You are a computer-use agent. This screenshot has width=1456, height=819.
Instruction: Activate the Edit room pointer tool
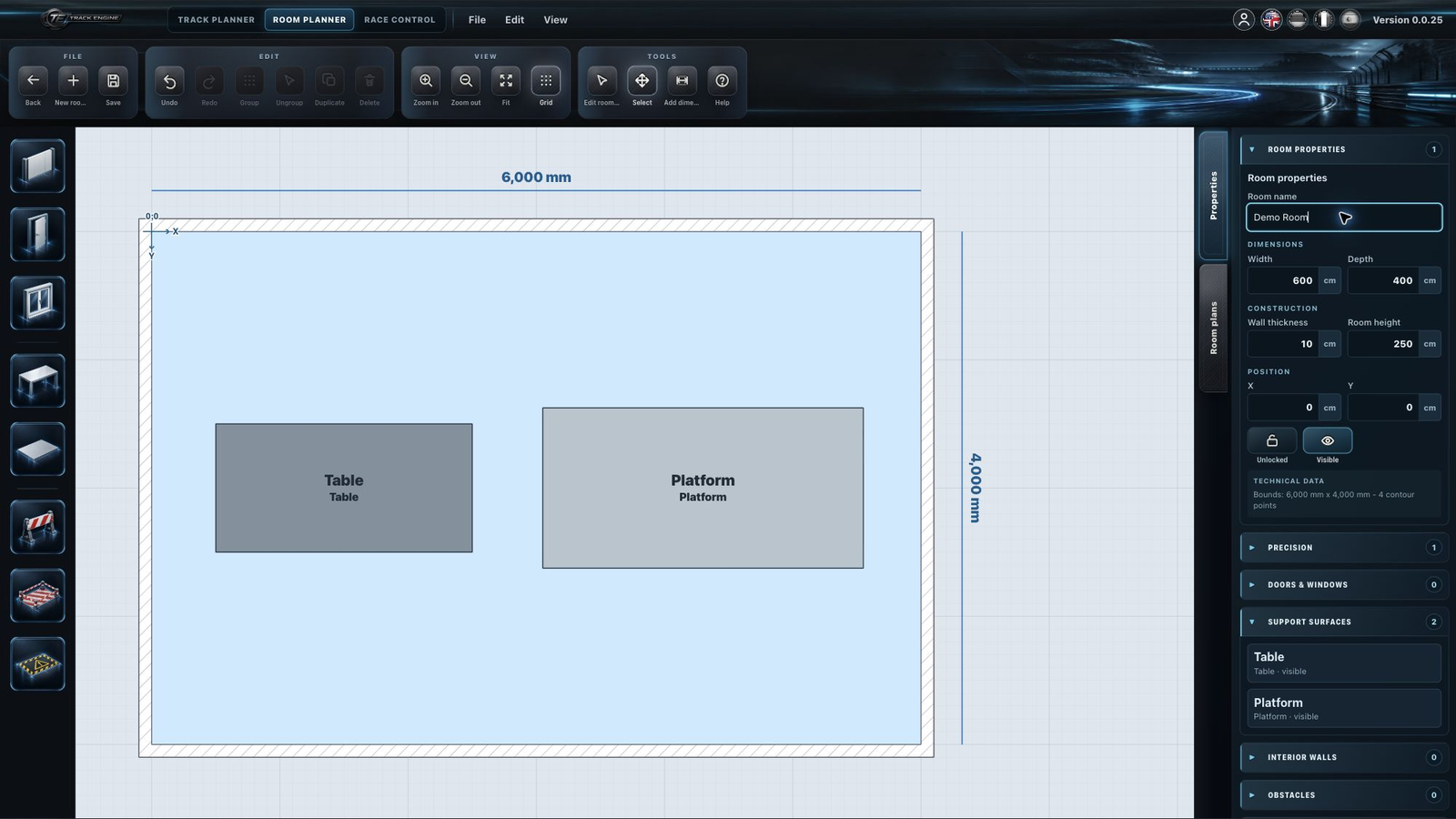tap(602, 81)
